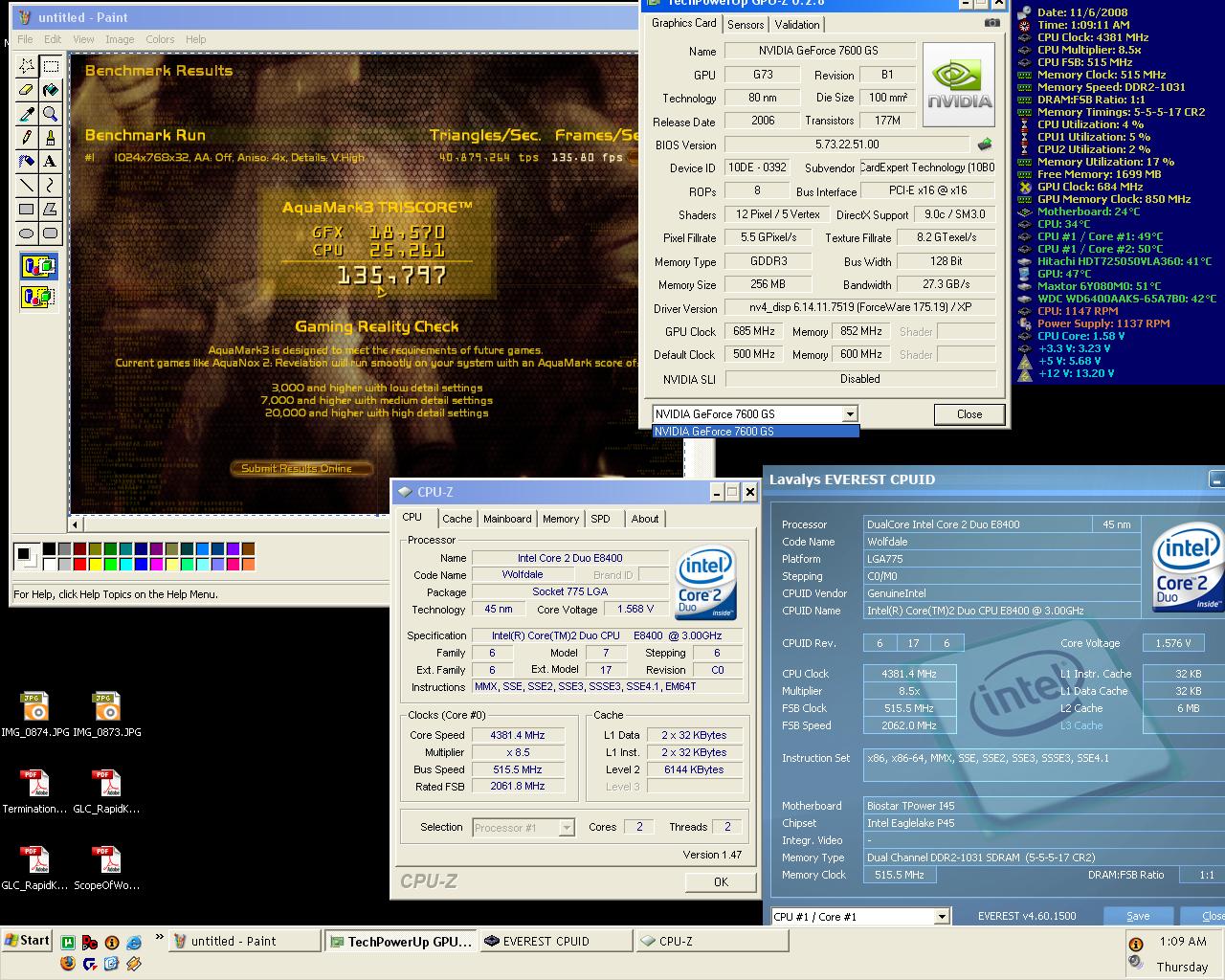Select the Polygon shape tool
This screenshot has height=980, width=1225.
click(x=51, y=210)
